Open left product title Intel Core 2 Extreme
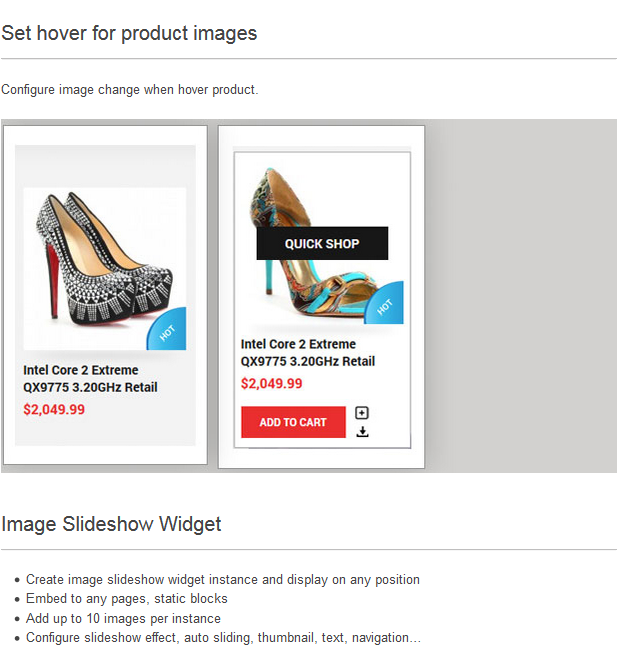The height and width of the screenshot is (663, 617). [90, 378]
